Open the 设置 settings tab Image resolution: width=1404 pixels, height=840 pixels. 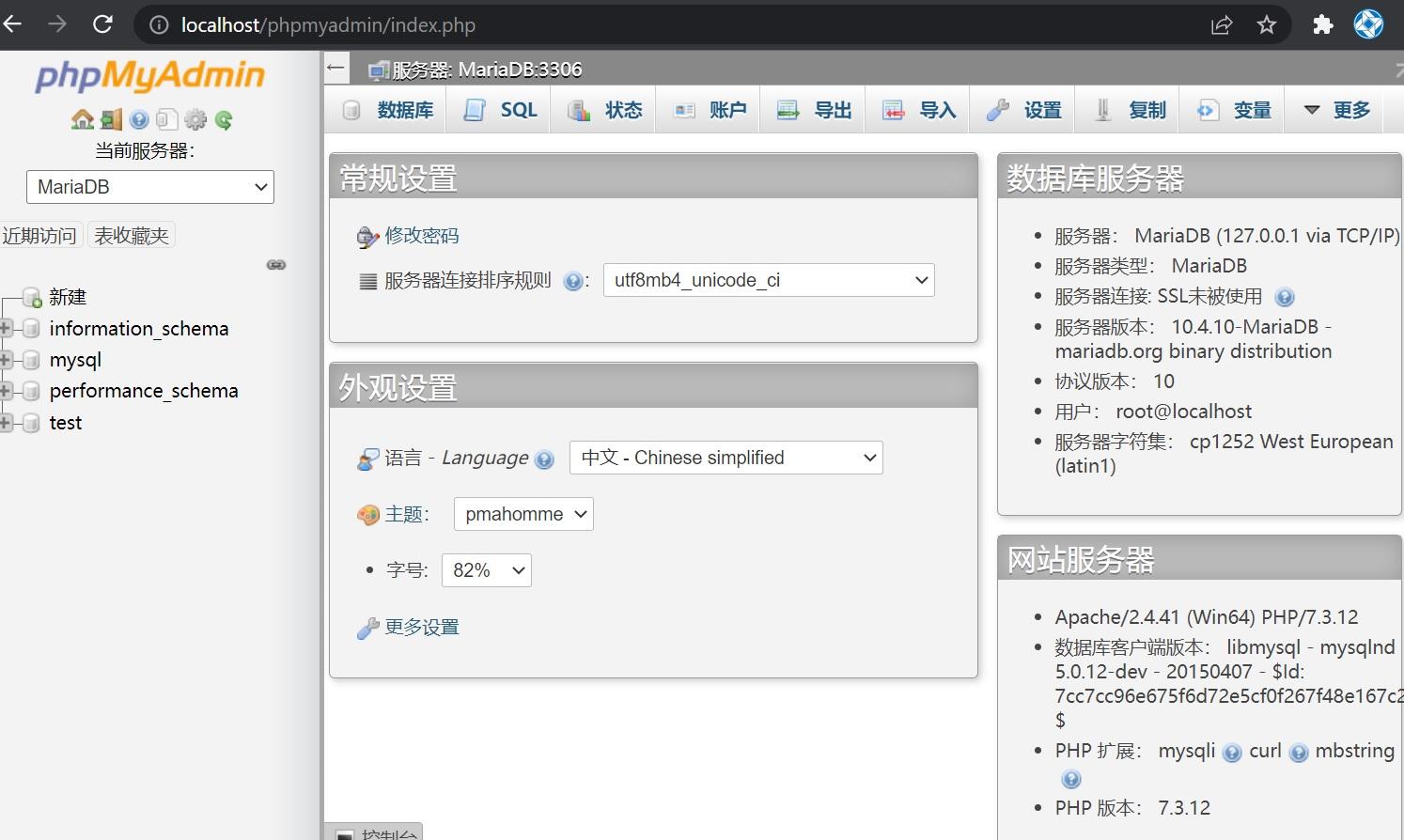(x=1022, y=110)
